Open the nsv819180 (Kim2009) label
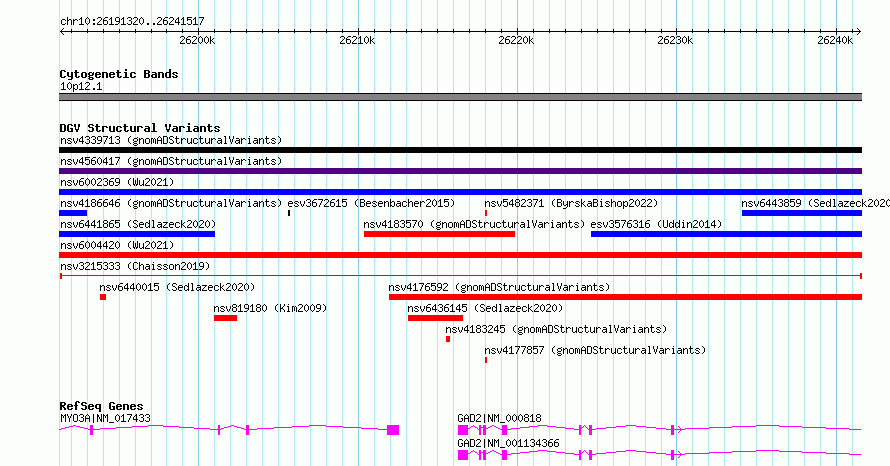The height and width of the screenshot is (466, 890). (270, 308)
